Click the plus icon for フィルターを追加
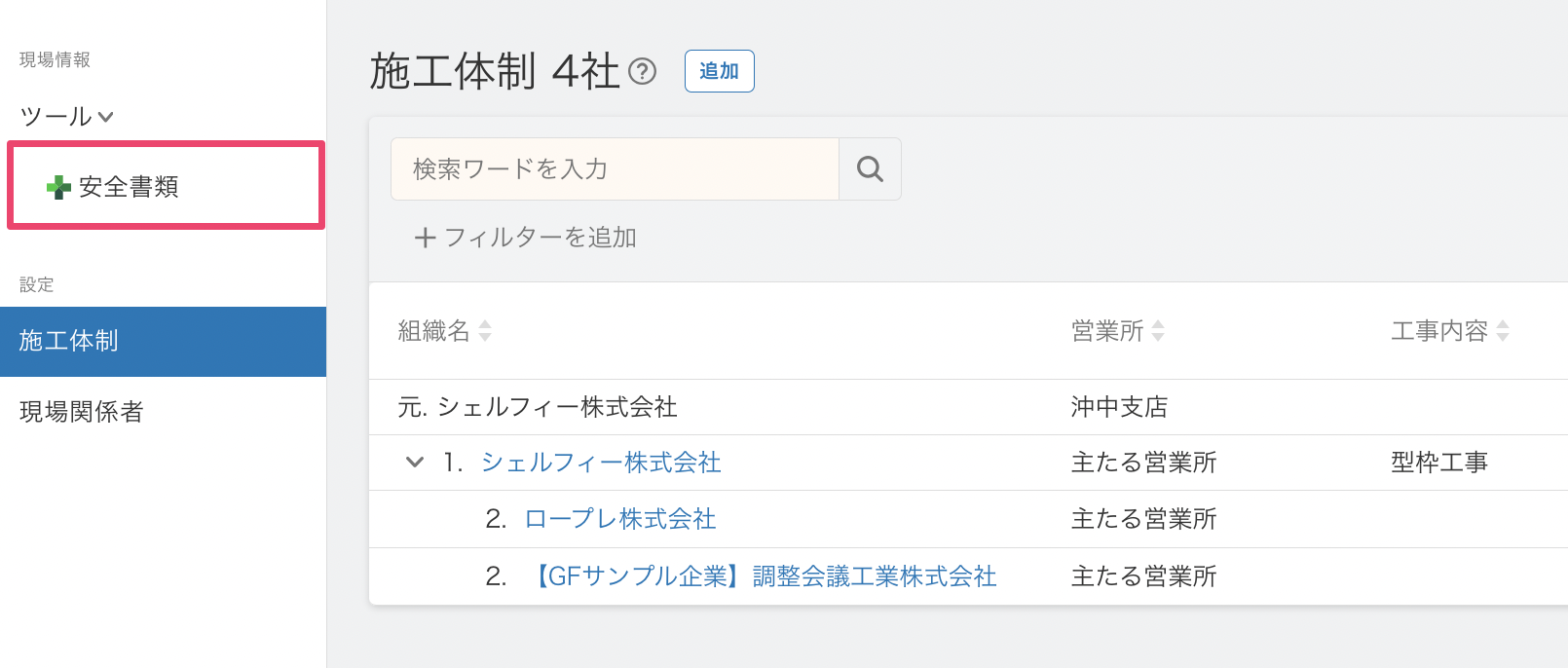The image size is (1568, 668). (424, 238)
